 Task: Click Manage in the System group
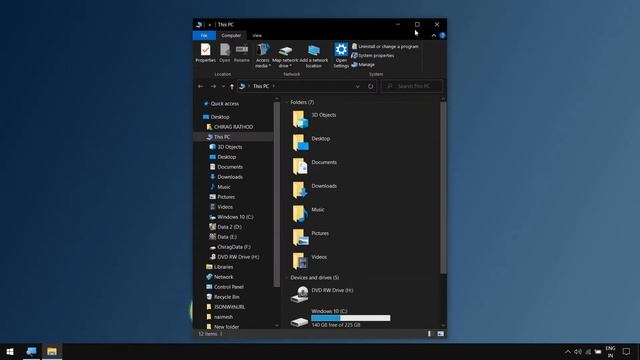(363, 64)
